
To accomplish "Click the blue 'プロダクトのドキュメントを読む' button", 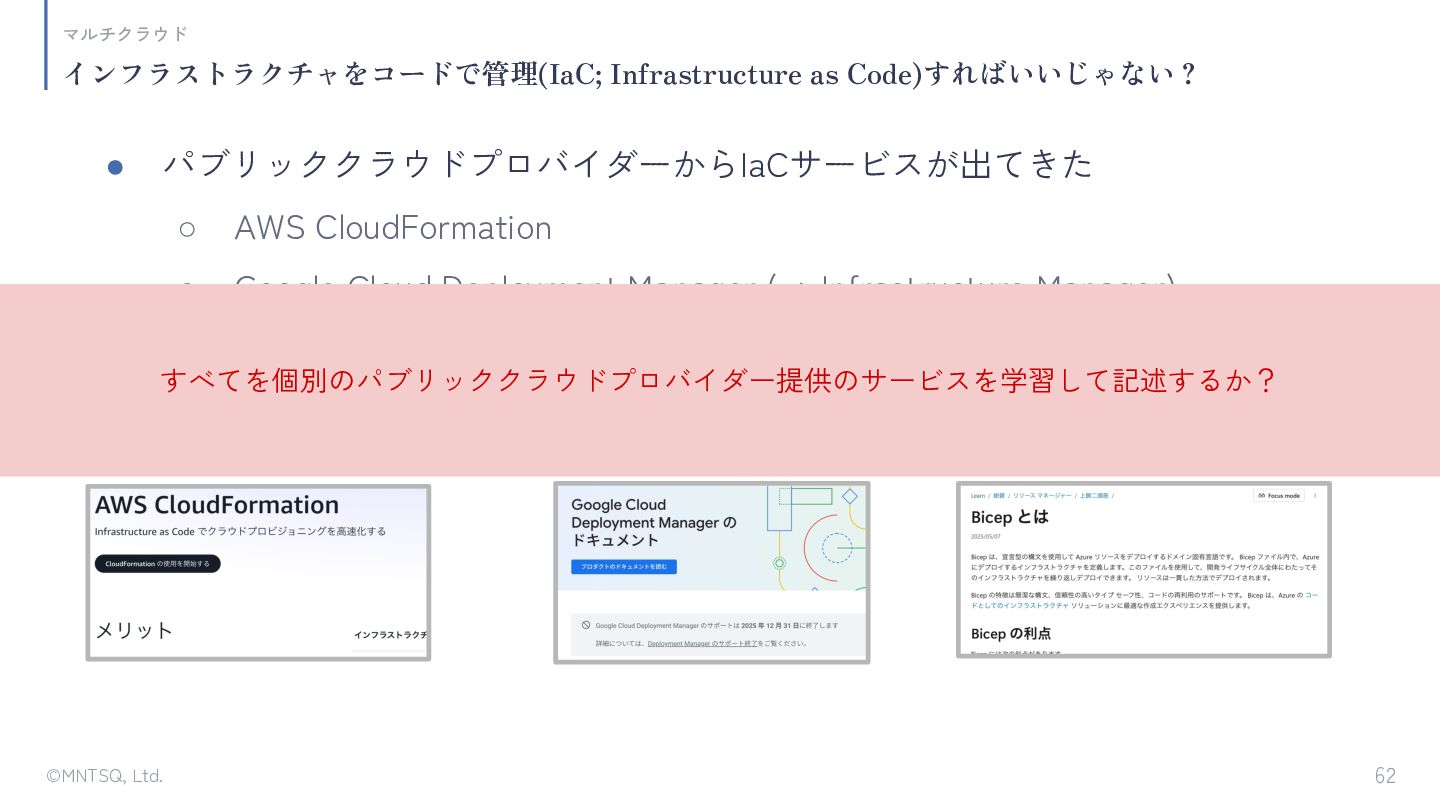I will (624, 567).
